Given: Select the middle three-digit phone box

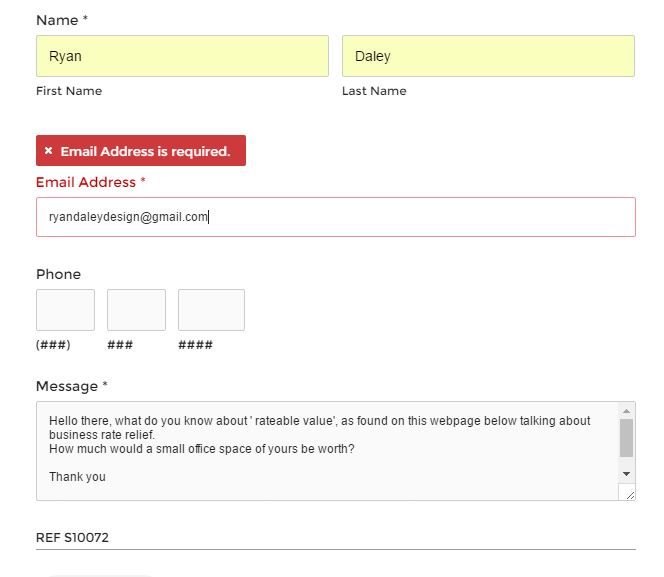Looking at the screenshot, I should click(136, 310).
